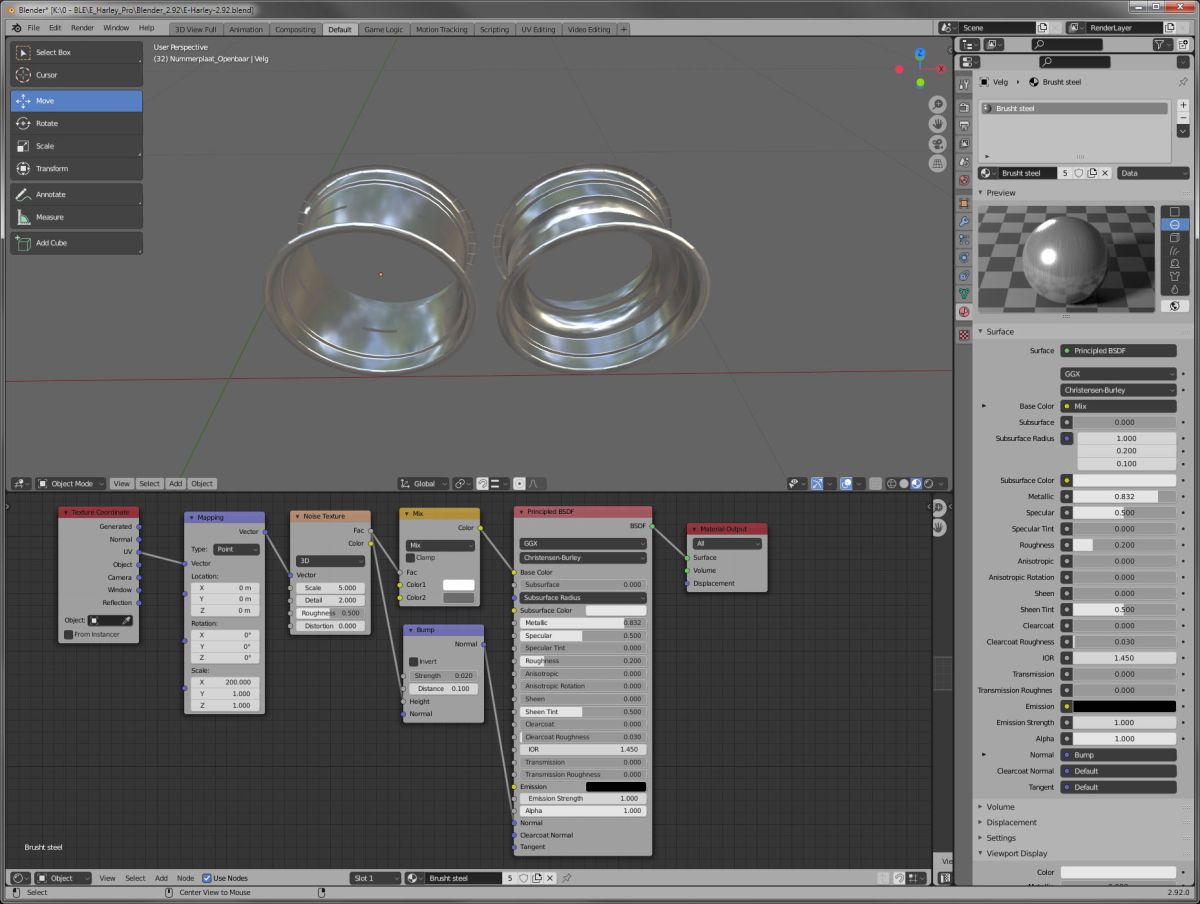Toggle Invert checkbox in Bump node
This screenshot has width=1200, height=904.
[413, 661]
